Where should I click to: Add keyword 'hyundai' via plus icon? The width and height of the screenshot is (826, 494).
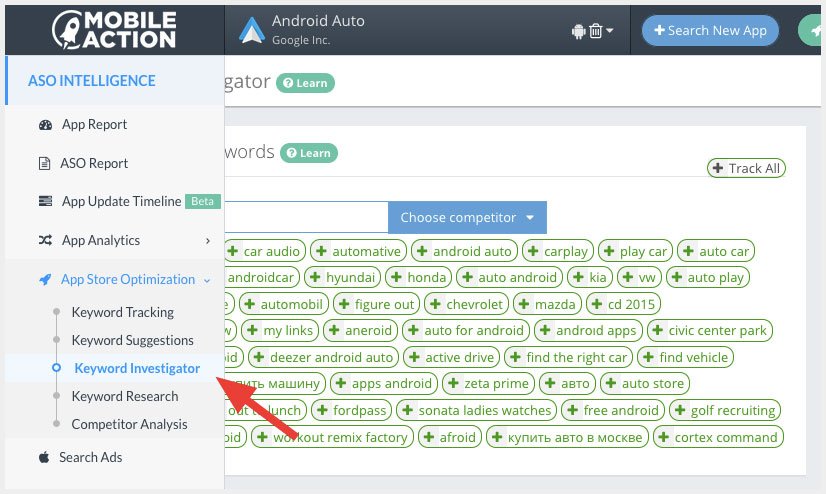tap(315, 277)
